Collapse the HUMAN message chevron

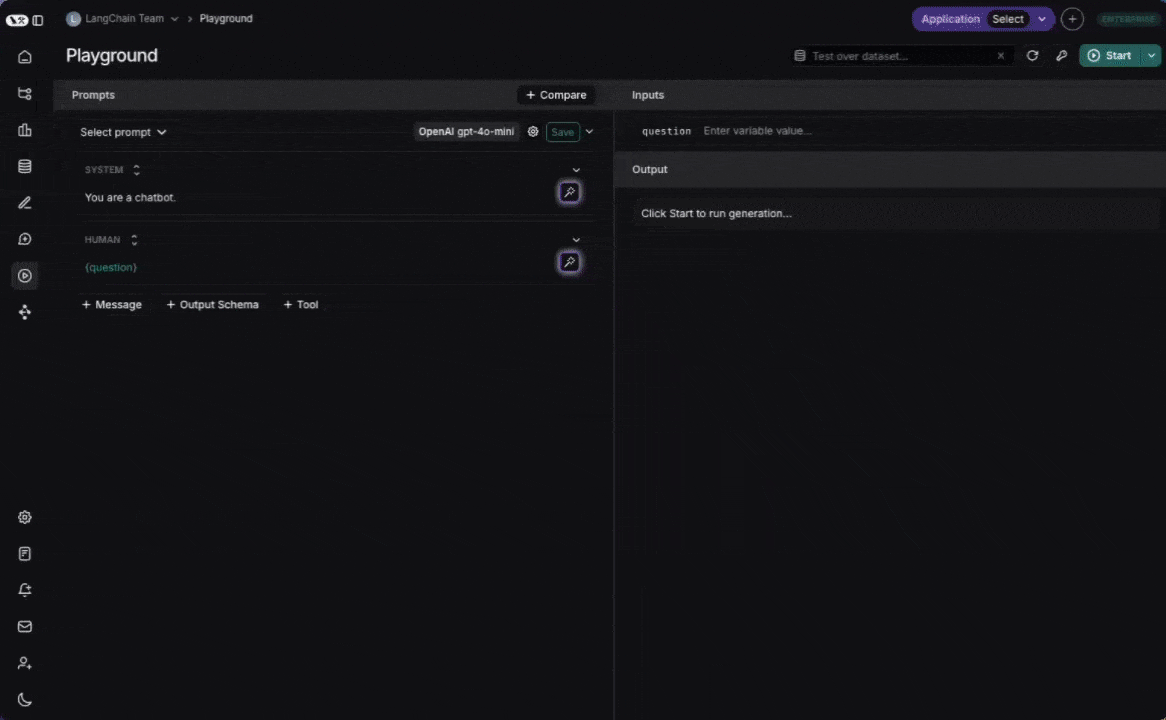pos(576,240)
